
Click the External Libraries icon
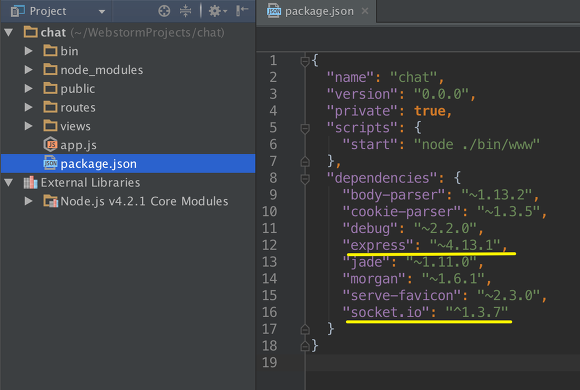pos(30,182)
